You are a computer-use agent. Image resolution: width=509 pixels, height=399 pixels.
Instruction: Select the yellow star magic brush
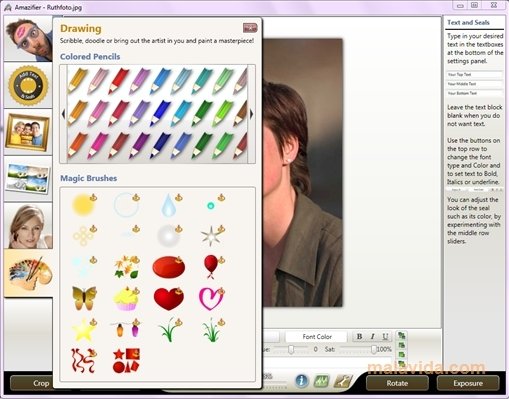pyautogui.click(x=83, y=330)
